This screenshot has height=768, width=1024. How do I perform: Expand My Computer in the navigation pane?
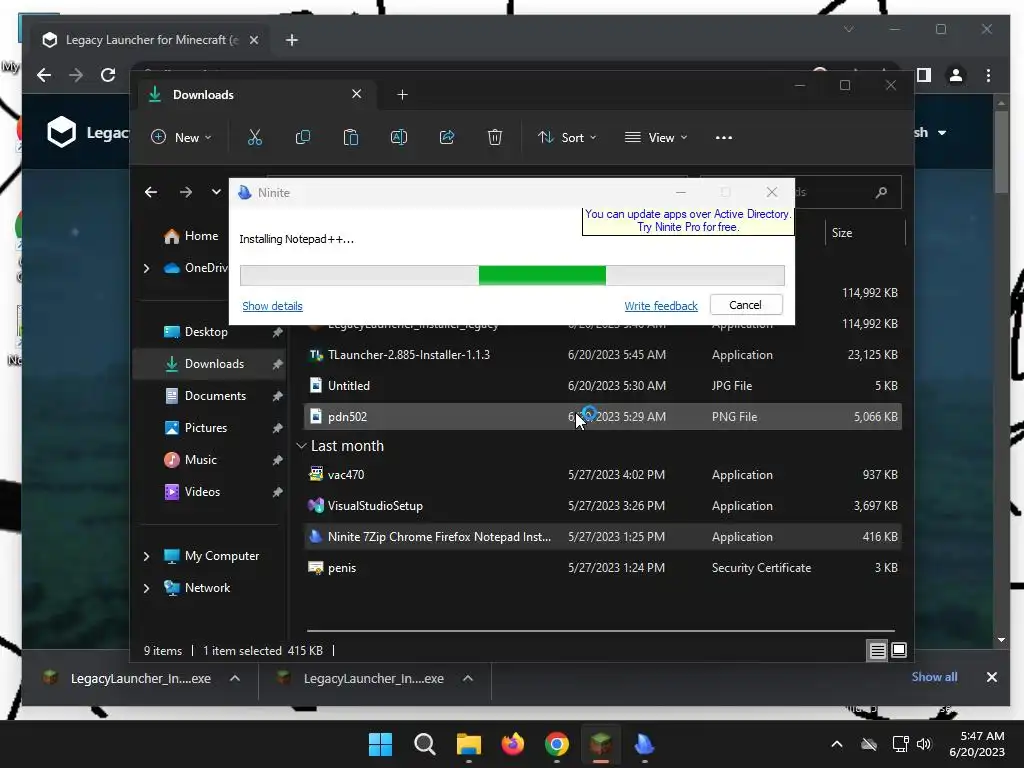(146, 556)
